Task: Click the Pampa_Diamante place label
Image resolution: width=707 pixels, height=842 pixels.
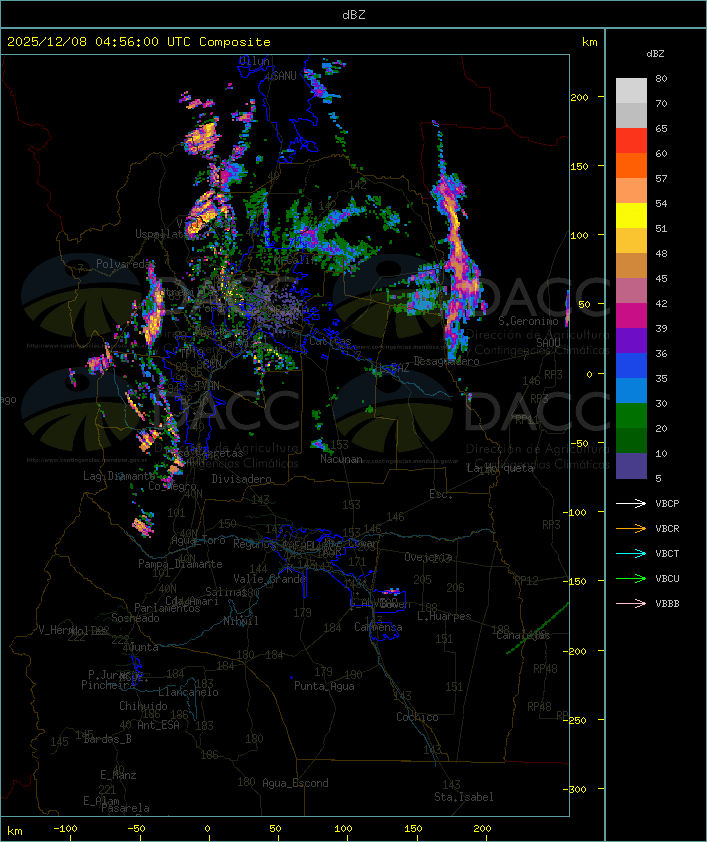Action: click(x=180, y=564)
